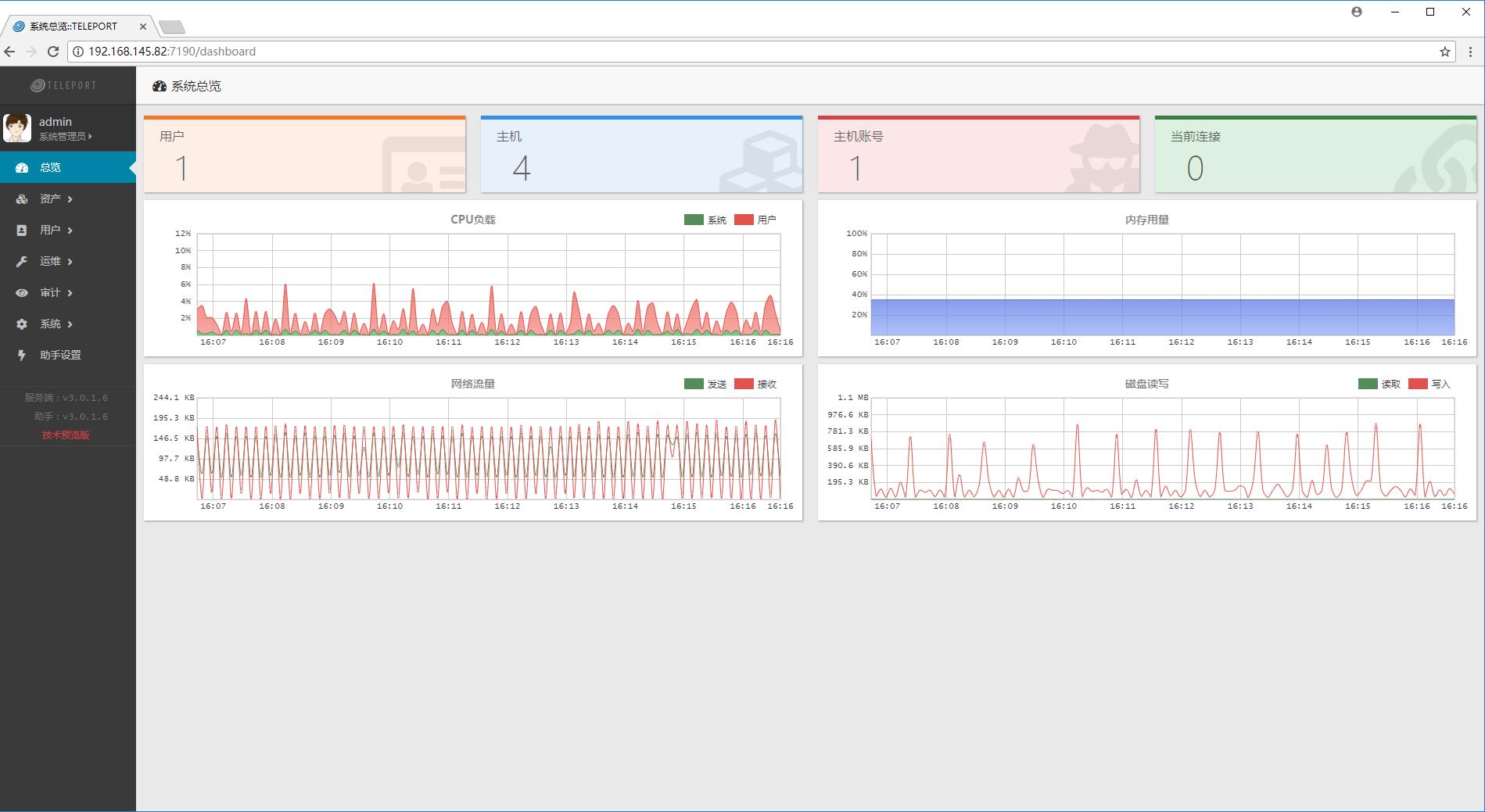Click the site information icon in address bar
This screenshot has height=812, width=1485.
[78, 52]
